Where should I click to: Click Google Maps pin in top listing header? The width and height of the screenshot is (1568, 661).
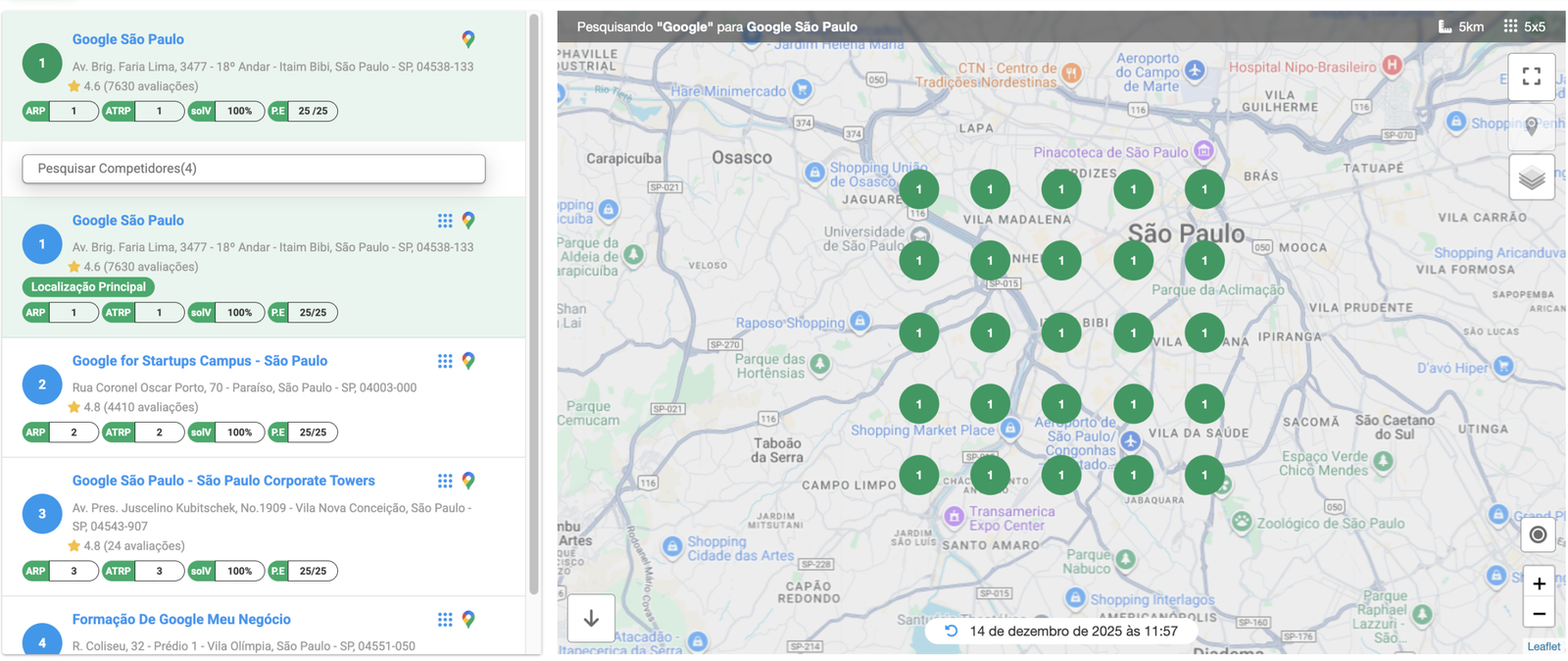tap(468, 39)
